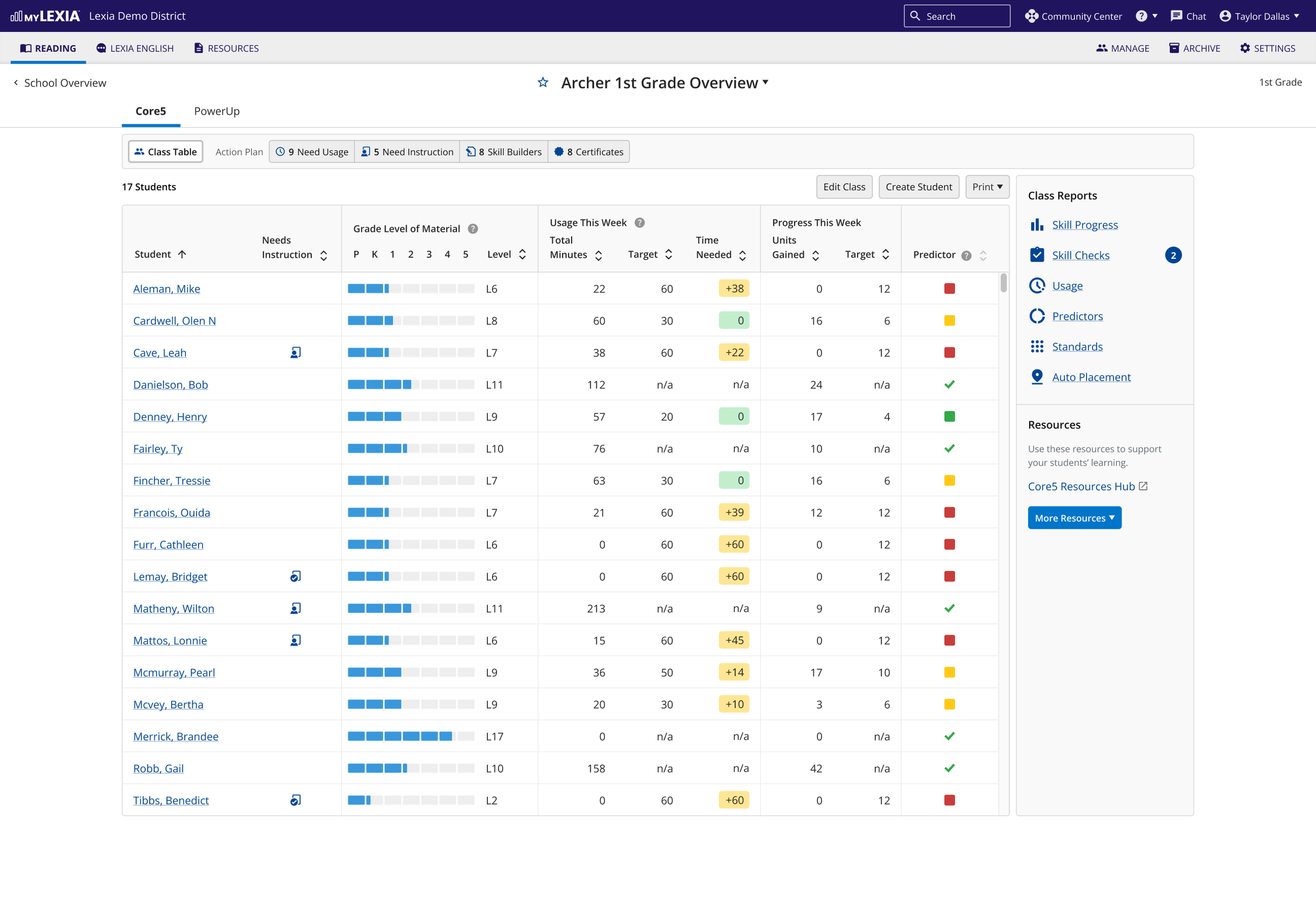Open the Skill Checks notification badge

coord(1173,255)
